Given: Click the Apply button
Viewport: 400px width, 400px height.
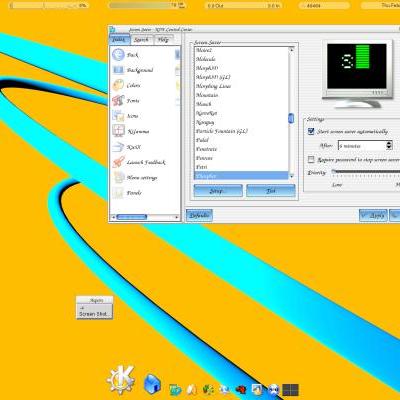Looking at the screenshot, I should tap(373, 216).
